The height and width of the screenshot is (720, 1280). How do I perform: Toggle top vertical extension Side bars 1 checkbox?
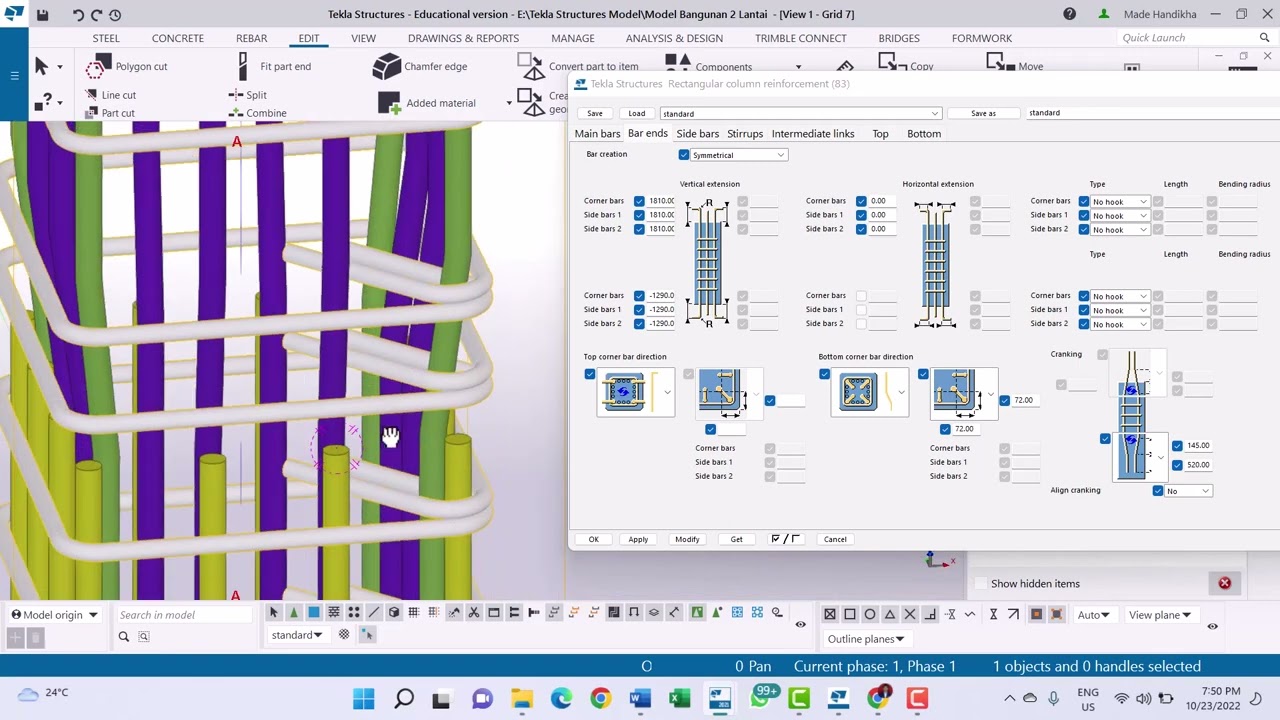tap(639, 215)
